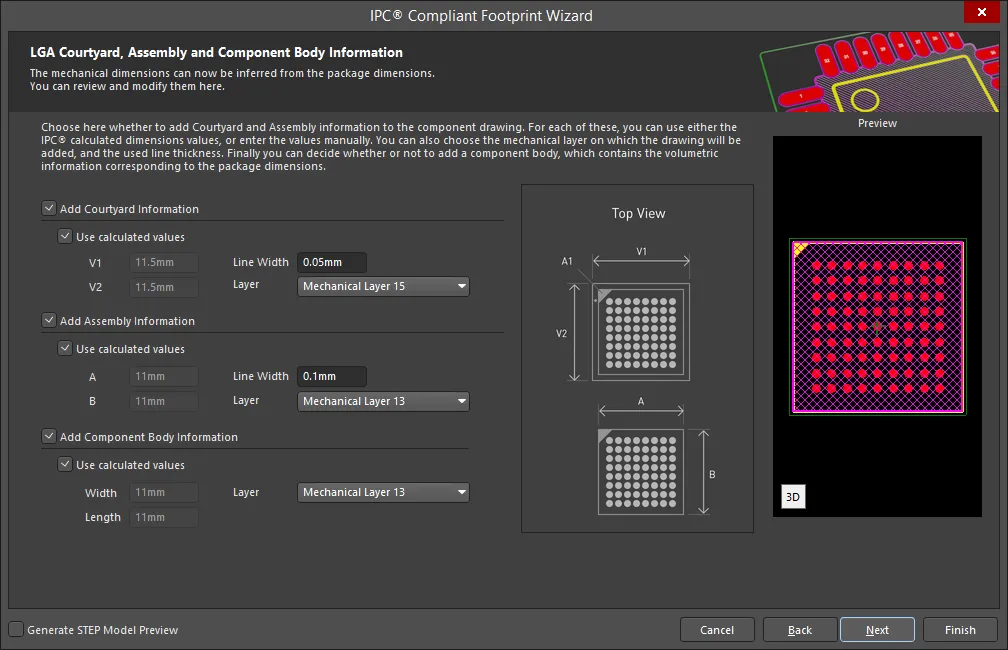Uncheck Add Component Body Information
Screen dimensions: 1008x650
pyautogui.click(x=49, y=436)
